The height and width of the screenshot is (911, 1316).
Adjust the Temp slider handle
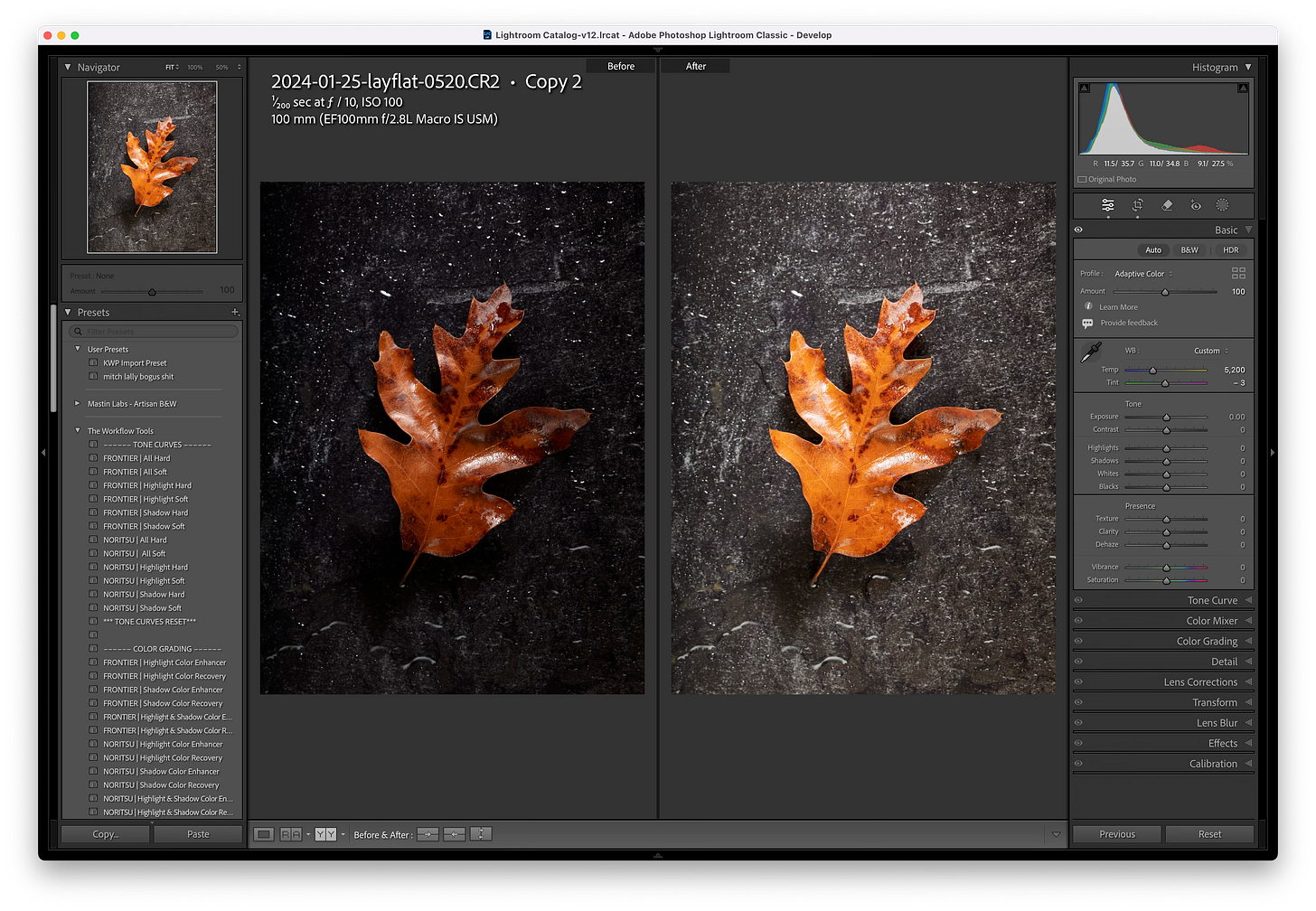coord(1152,371)
